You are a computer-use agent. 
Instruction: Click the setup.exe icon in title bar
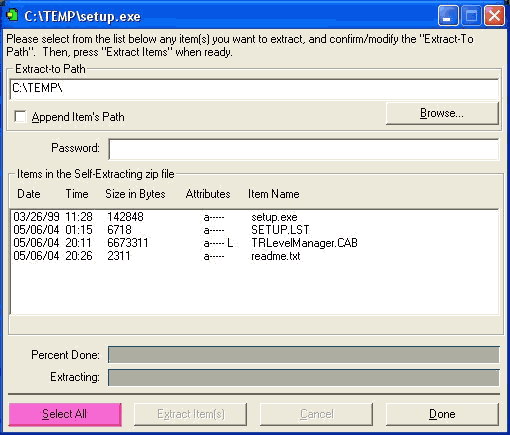click(x=12, y=15)
